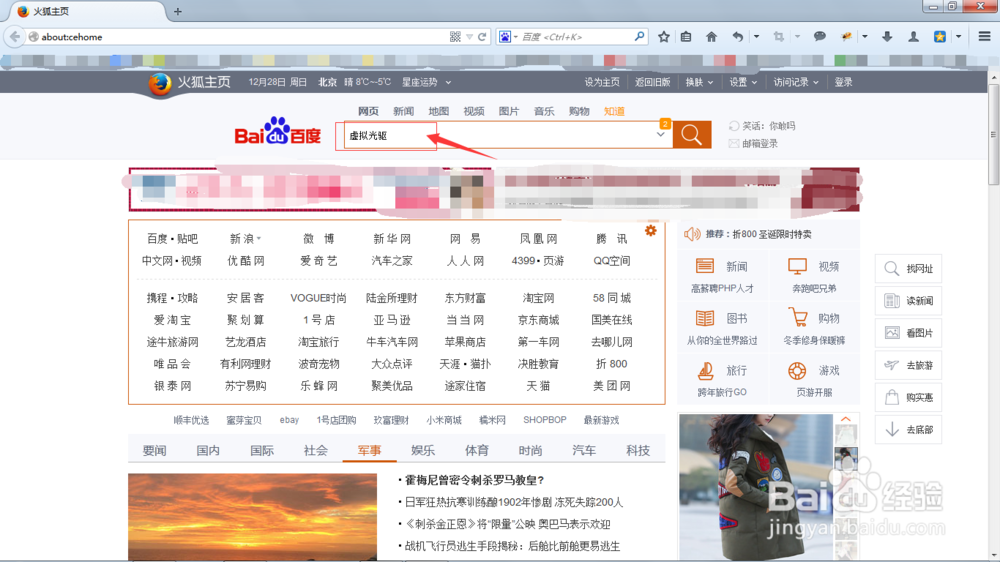Expand the 换肤 skin dropdown
The width and height of the screenshot is (1000, 562).
click(x=710, y=82)
